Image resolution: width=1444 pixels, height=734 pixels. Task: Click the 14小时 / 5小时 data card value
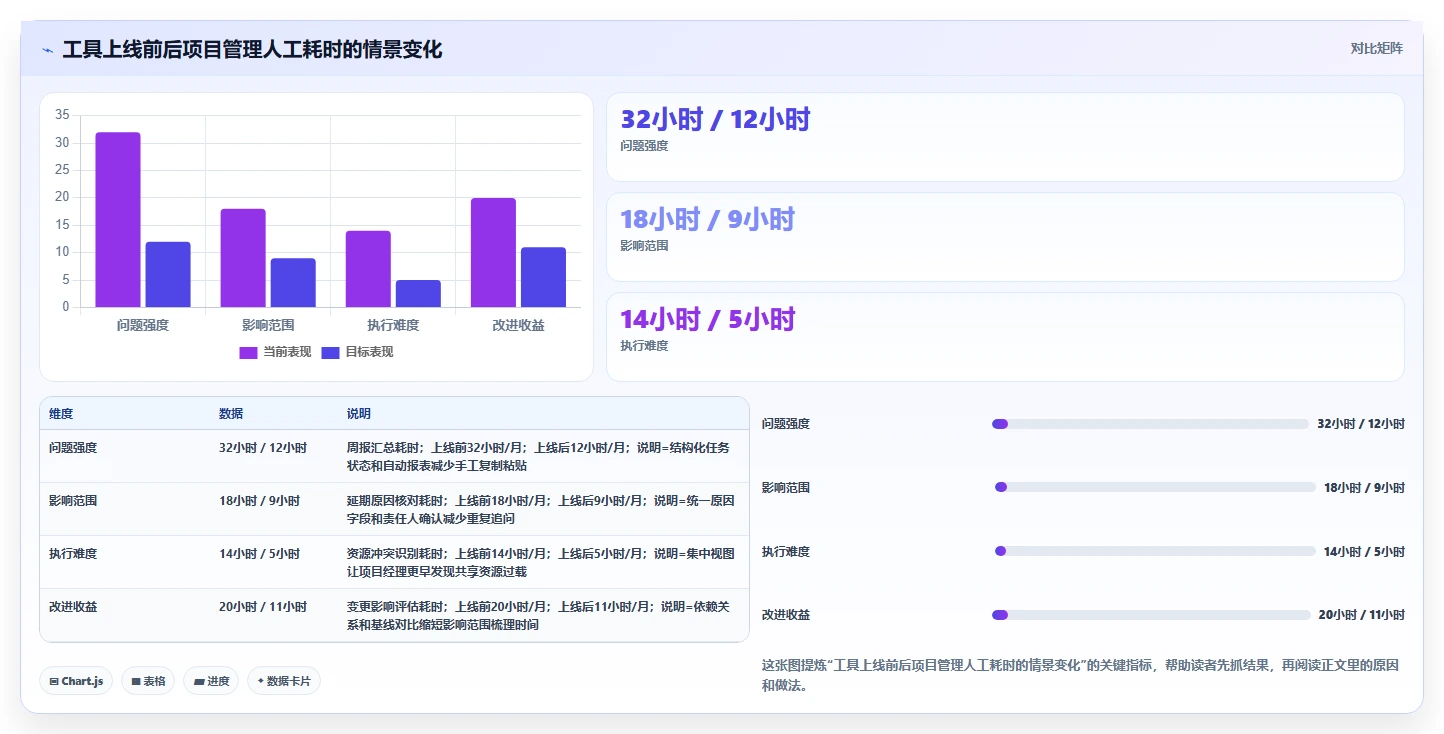707,319
